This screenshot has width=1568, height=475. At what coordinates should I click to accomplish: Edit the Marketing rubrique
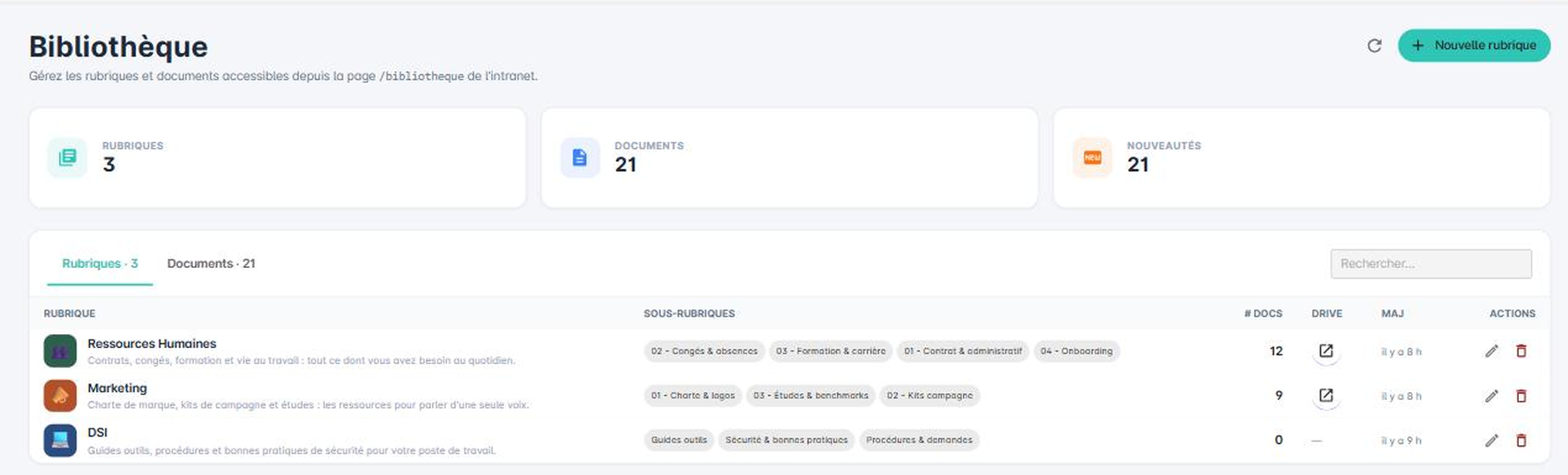[x=1491, y=396]
